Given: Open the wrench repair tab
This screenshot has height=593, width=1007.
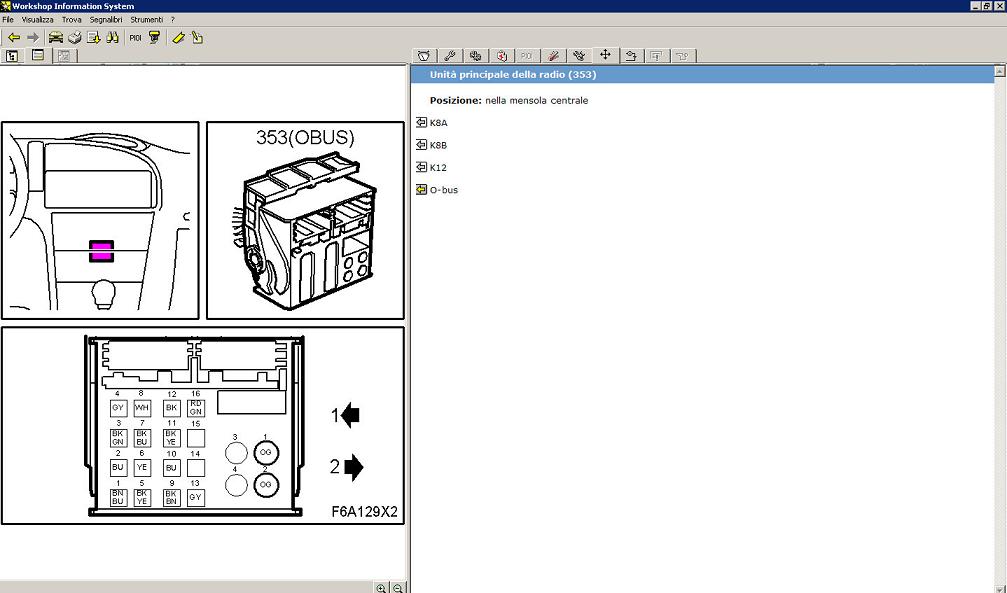Looking at the screenshot, I should 450,56.
